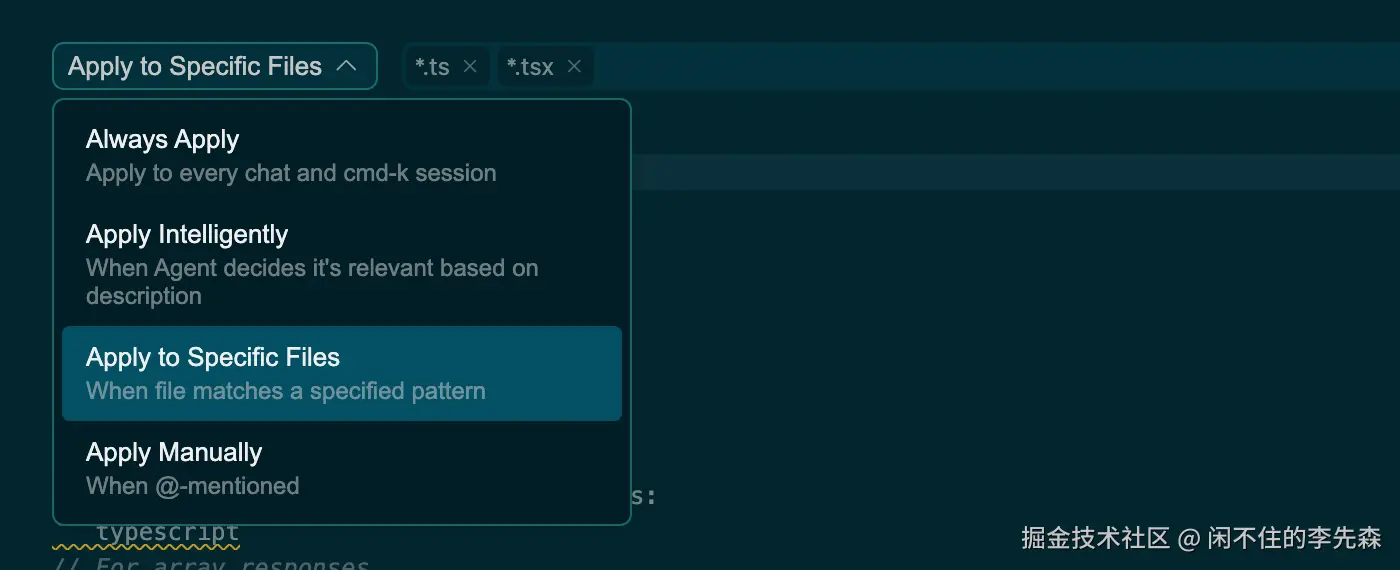This screenshot has width=1400, height=570.
Task: Click the "When @-mentioned" description text
Action: [193, 486]
